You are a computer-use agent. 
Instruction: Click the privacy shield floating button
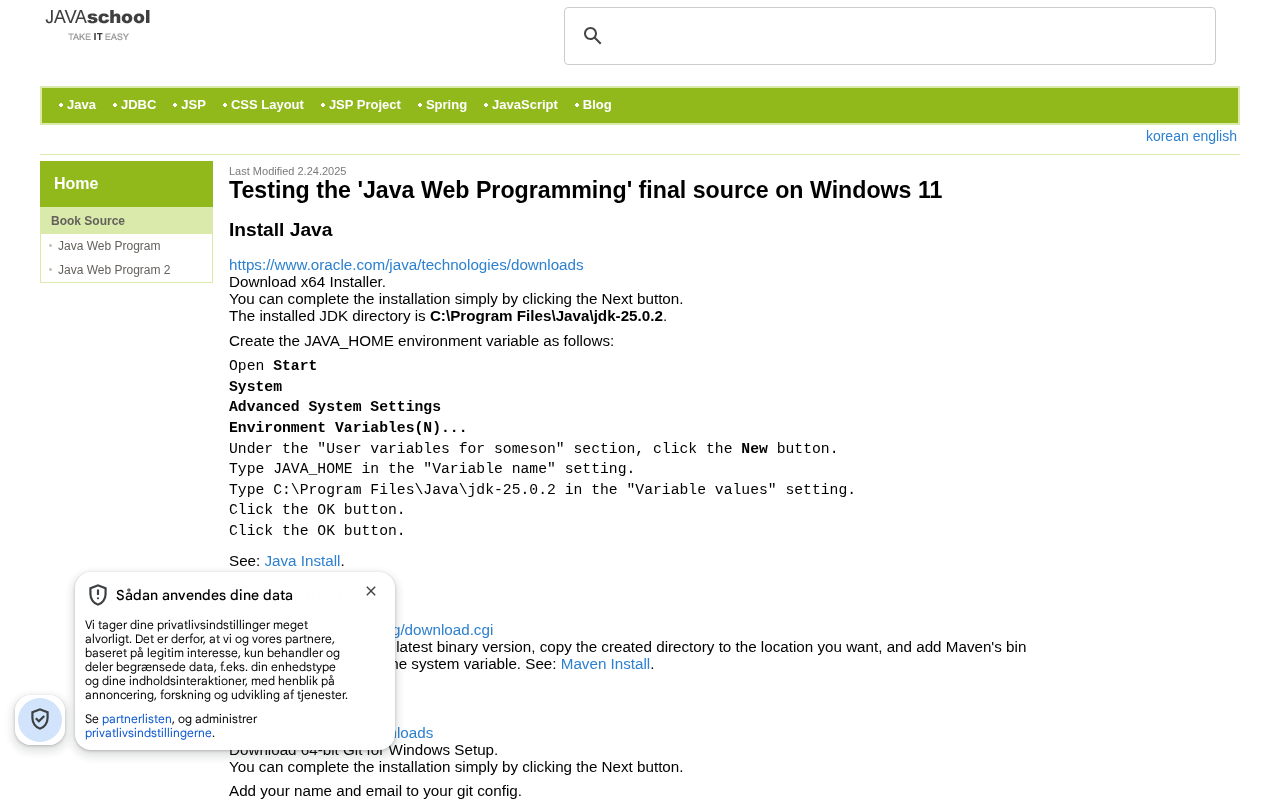40,720
